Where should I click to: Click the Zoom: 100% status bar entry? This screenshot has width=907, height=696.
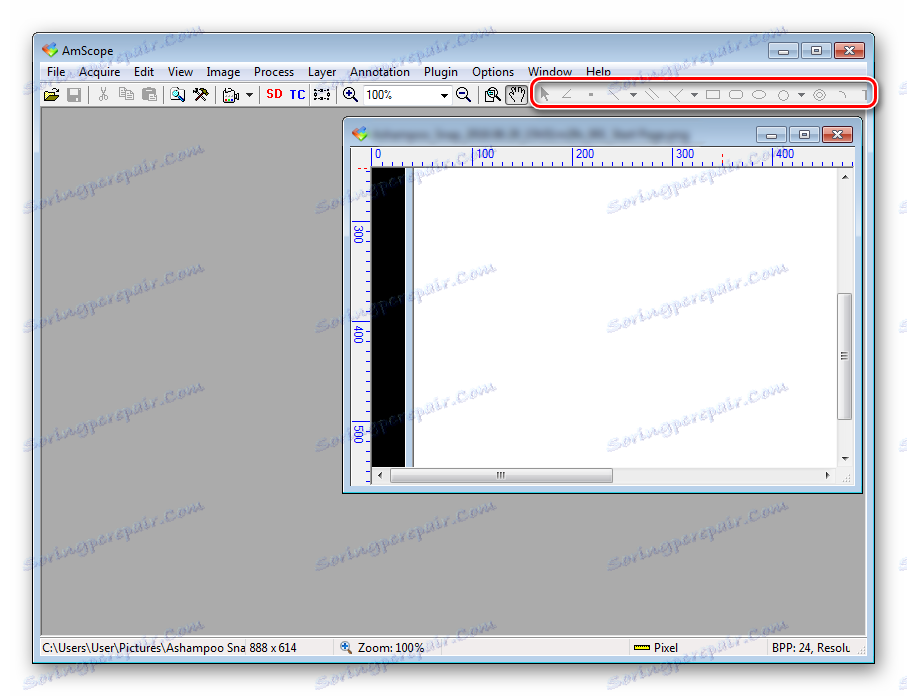pos(382,648)
